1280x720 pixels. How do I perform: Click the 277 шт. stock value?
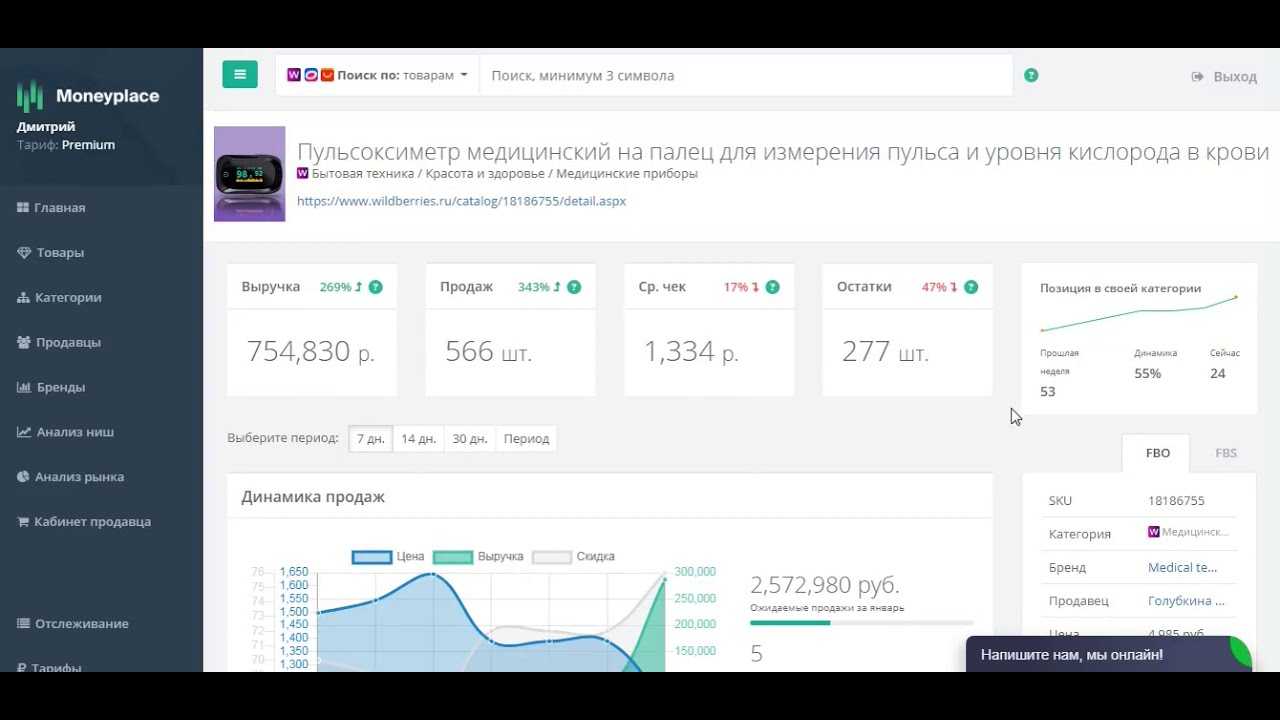click(885, 352)
